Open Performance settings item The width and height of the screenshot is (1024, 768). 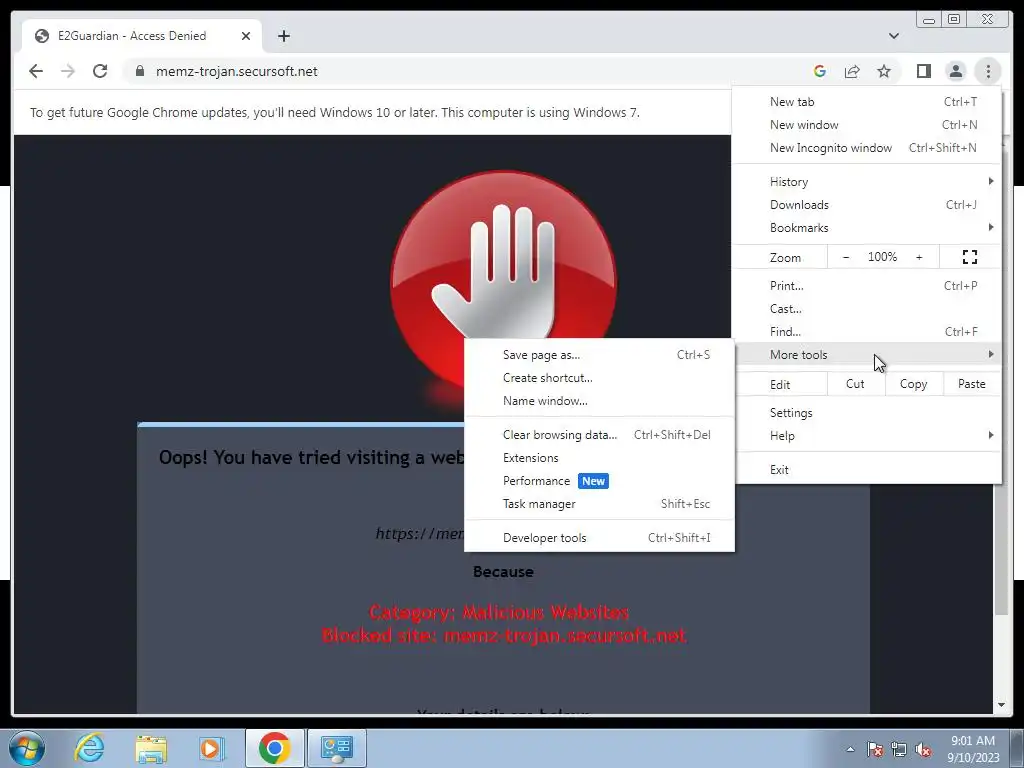(600, 481)
